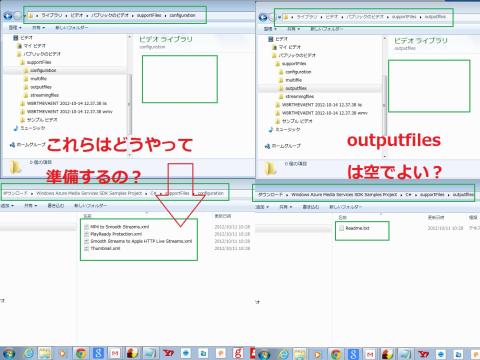This screenshot has height=360, width=480.
Task: Open 共有 menu in bottom-left window
Action: coord(31,206)
